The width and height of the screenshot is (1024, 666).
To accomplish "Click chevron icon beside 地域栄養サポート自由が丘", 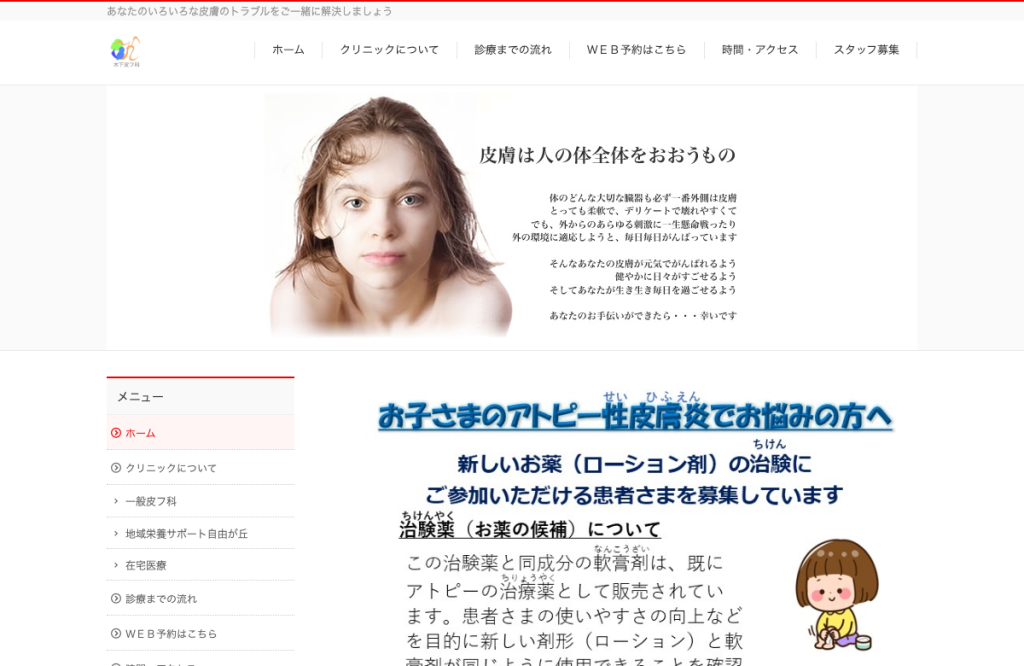I will pos(116,533).
